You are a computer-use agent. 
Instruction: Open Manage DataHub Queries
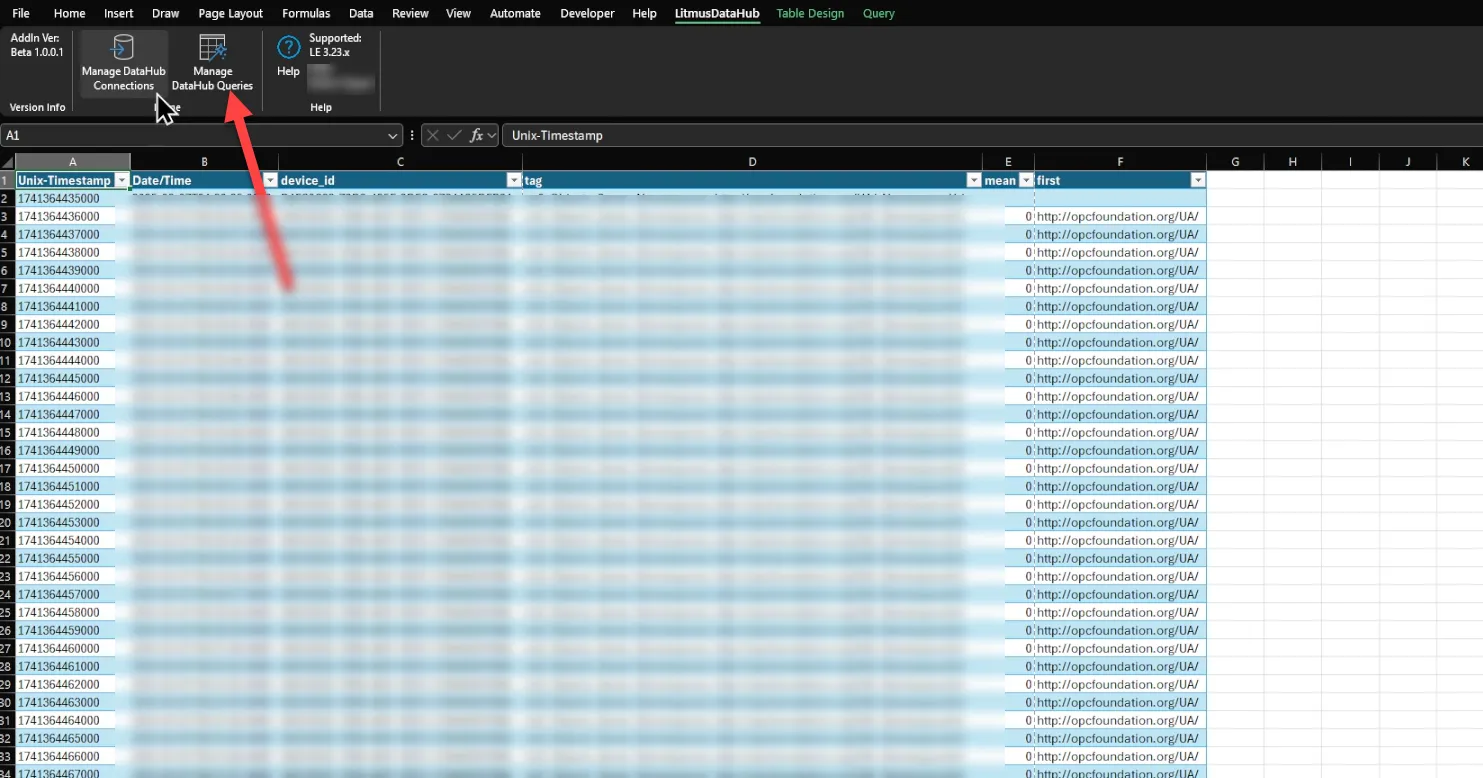click(212, 62)
